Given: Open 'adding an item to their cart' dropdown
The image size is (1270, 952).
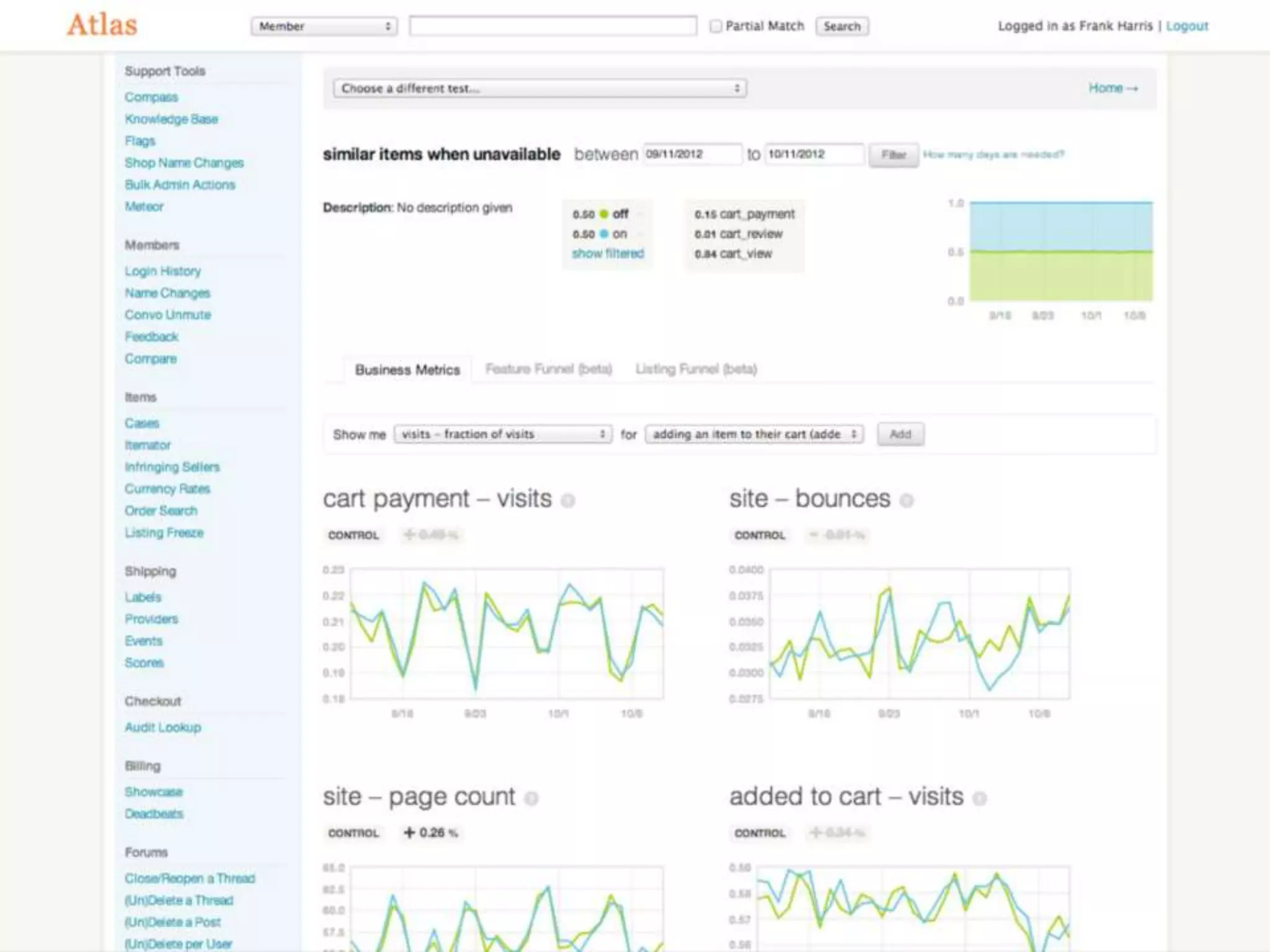Looking at the screenshot, I should click(x=754, y=434).
